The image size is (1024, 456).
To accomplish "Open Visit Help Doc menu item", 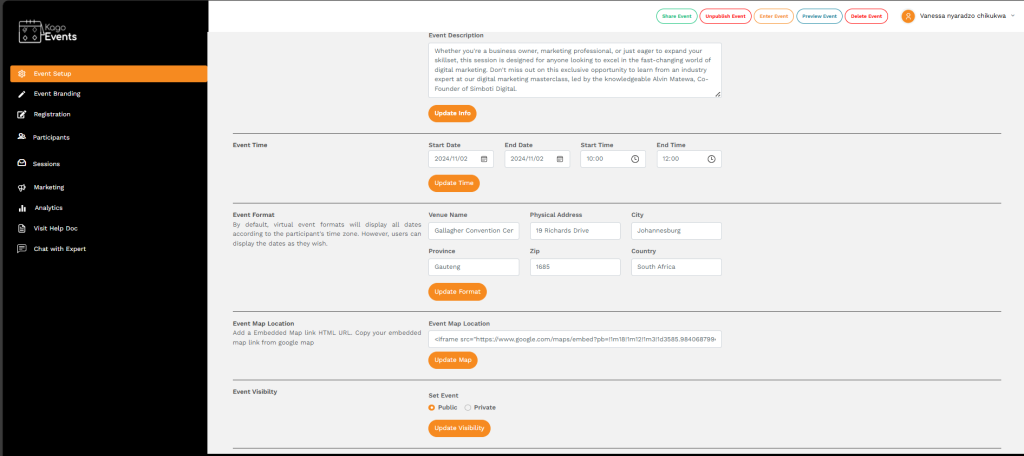I will [48, 228].
